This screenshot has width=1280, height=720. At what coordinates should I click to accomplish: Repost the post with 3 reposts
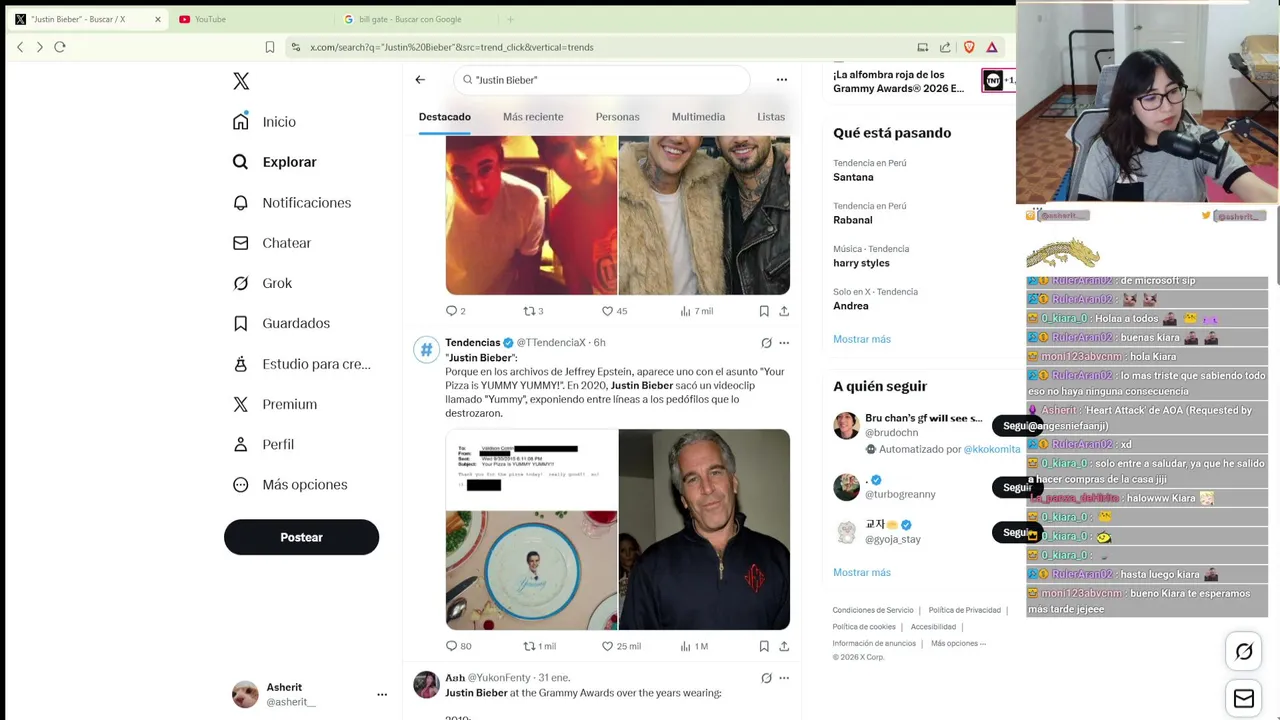tap(533, 311)
